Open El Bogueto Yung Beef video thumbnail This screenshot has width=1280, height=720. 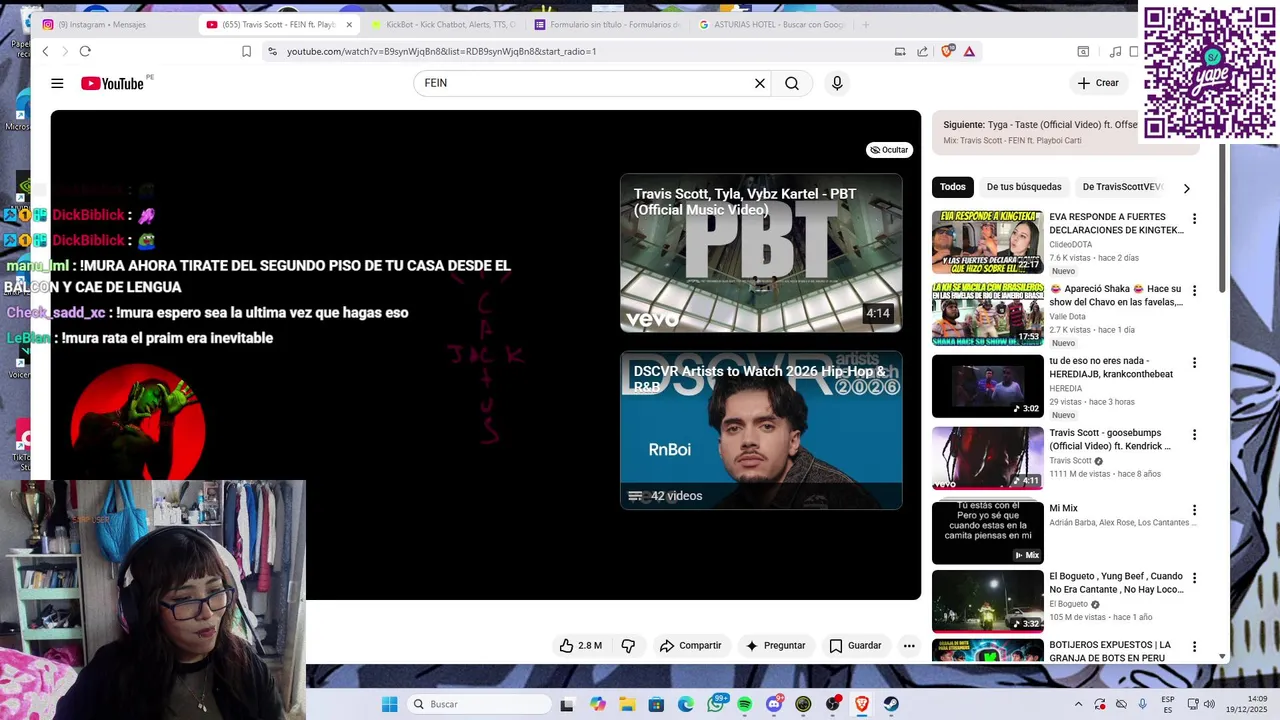[988, 601]
